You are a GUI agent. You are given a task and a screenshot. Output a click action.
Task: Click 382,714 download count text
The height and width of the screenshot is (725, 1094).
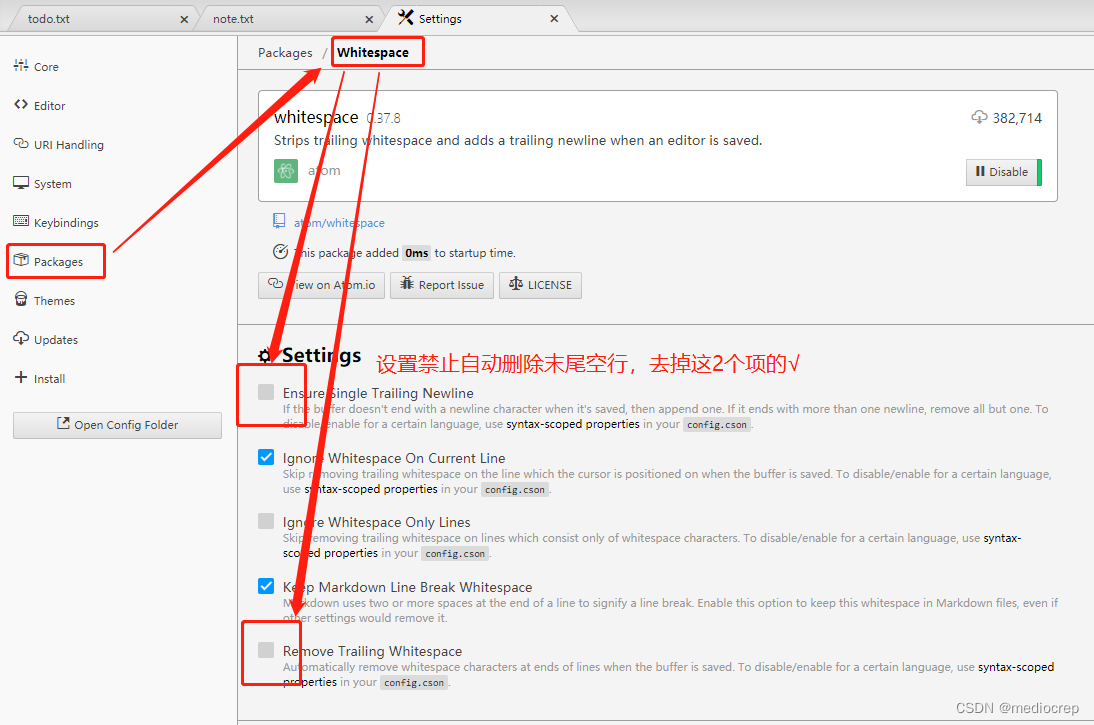point(1017,119)
